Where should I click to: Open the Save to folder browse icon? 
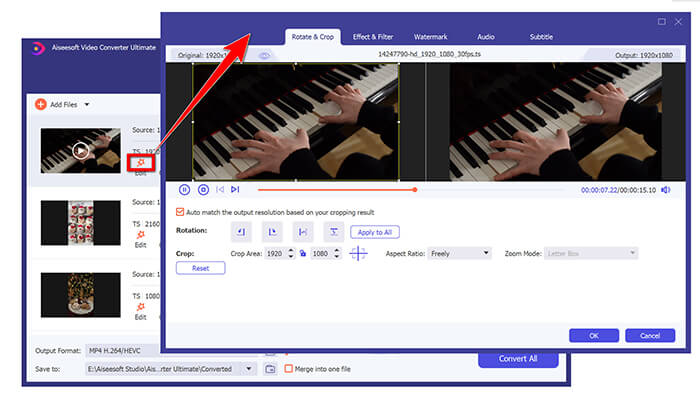tap(270, 369)
